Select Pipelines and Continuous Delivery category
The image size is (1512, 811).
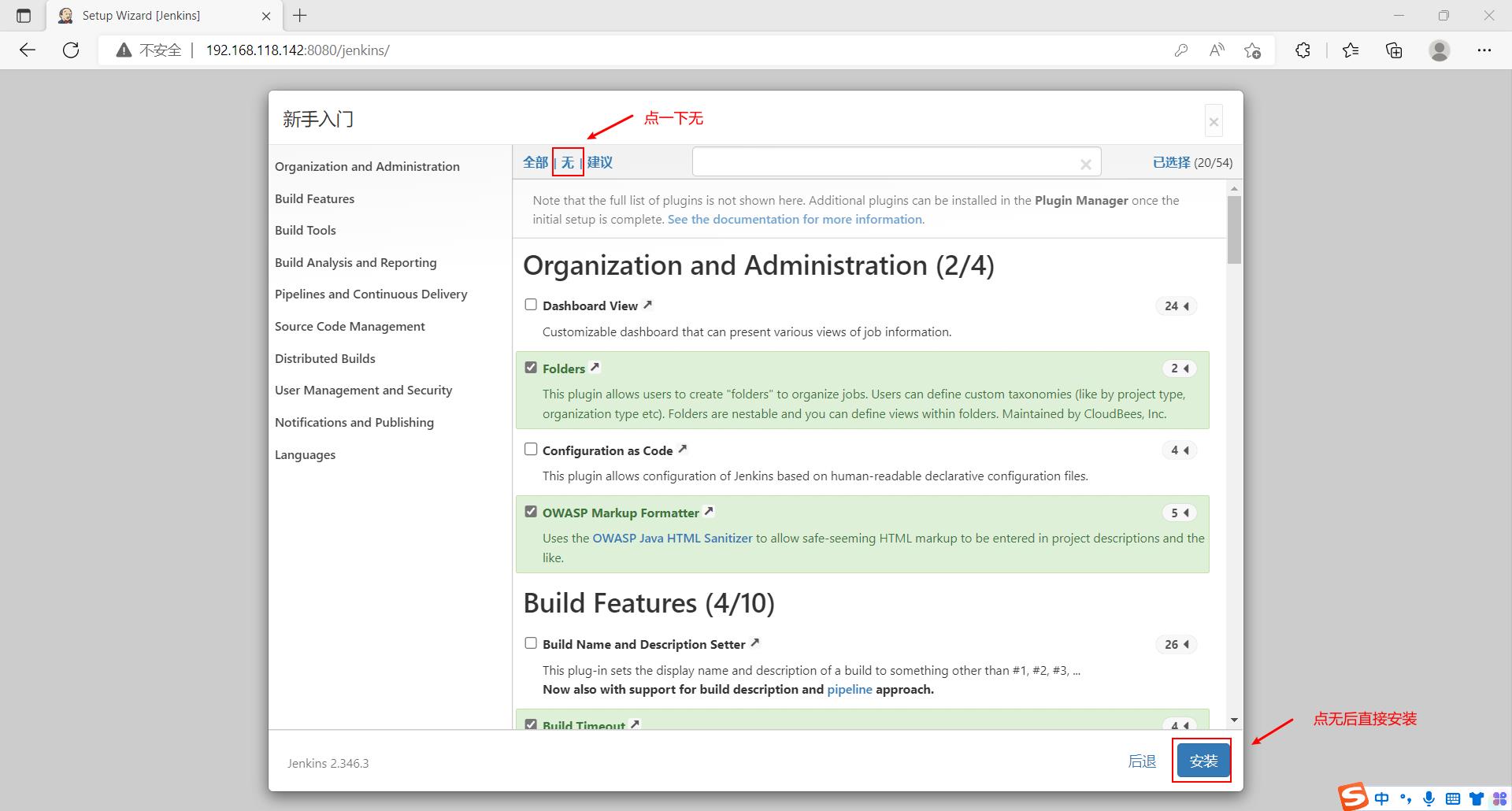click(x=371, y=294)
